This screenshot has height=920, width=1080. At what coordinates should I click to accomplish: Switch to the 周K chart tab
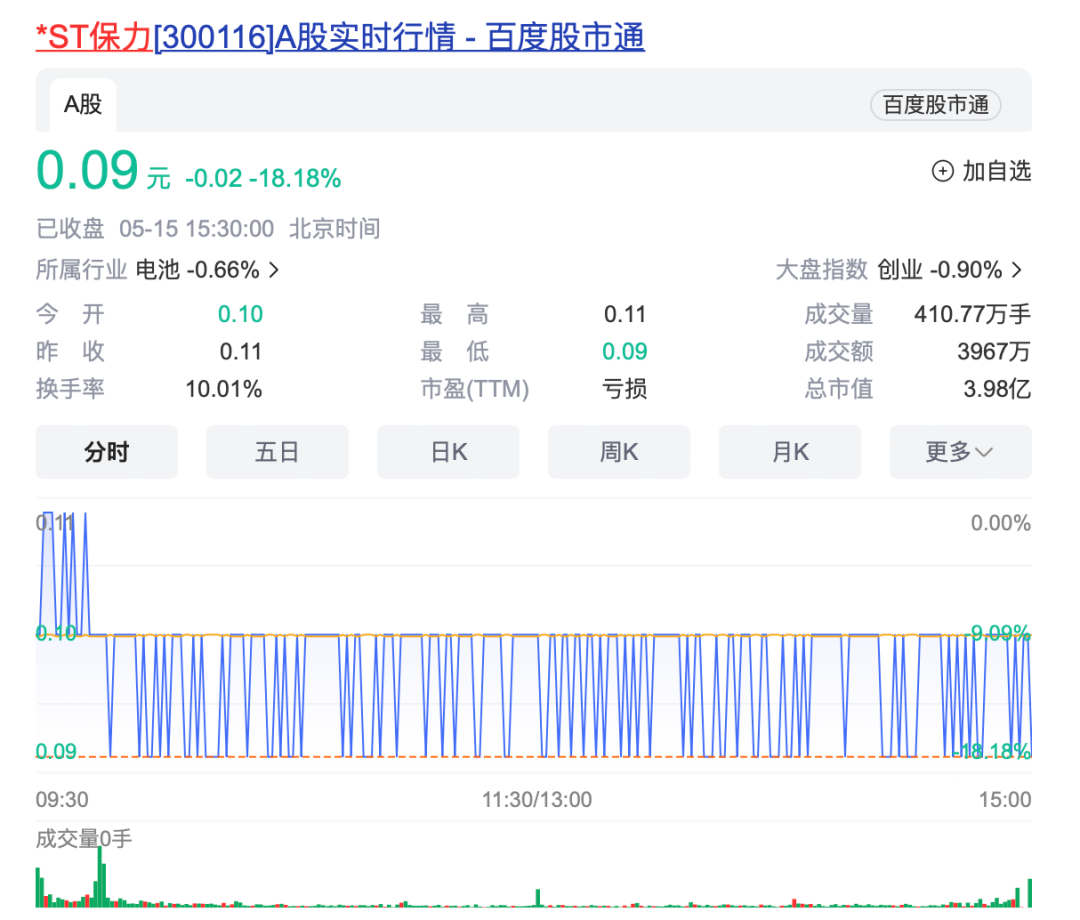tap(619, 452)
